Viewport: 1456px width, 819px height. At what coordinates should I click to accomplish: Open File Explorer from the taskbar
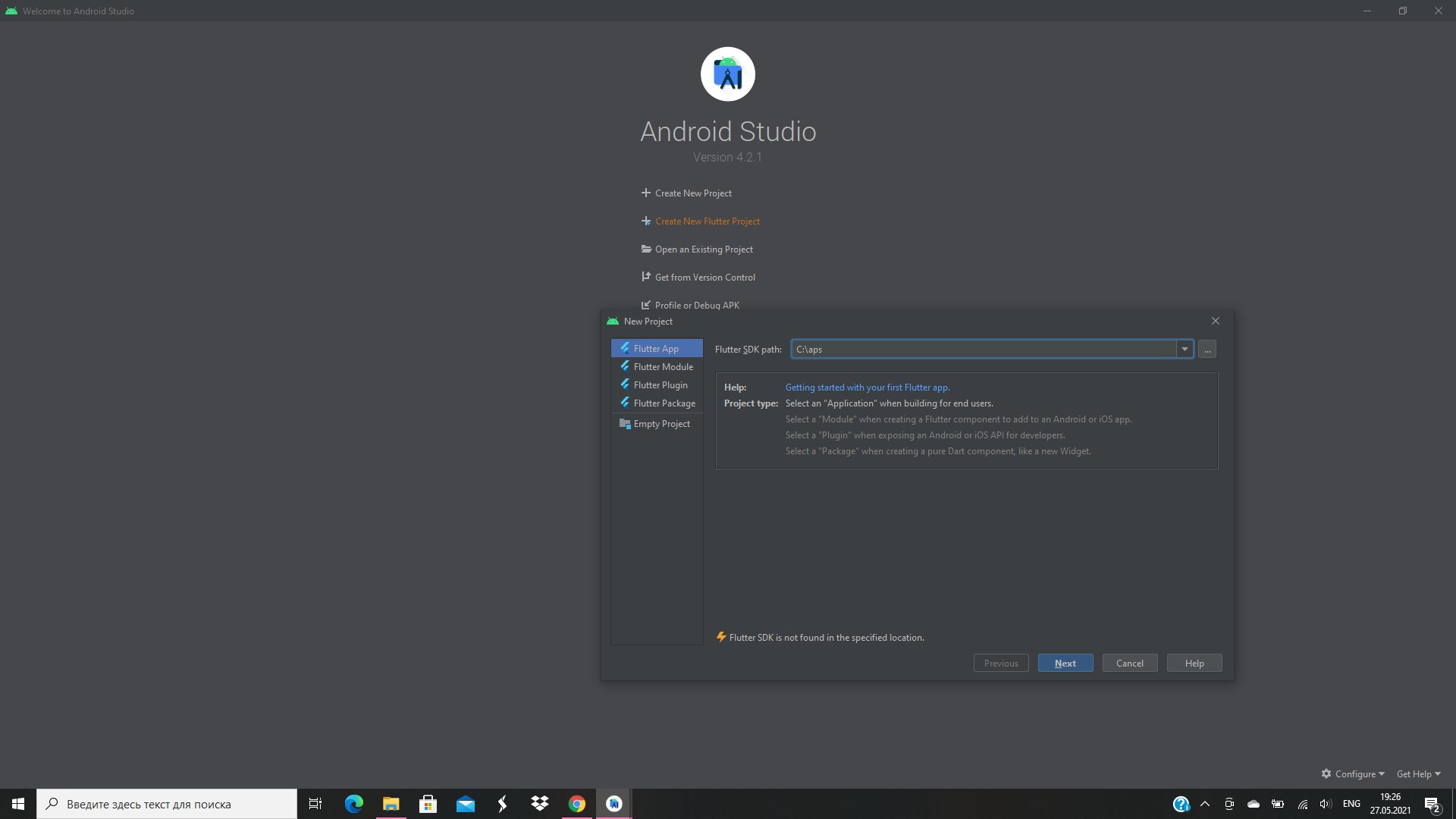point(391,804)
